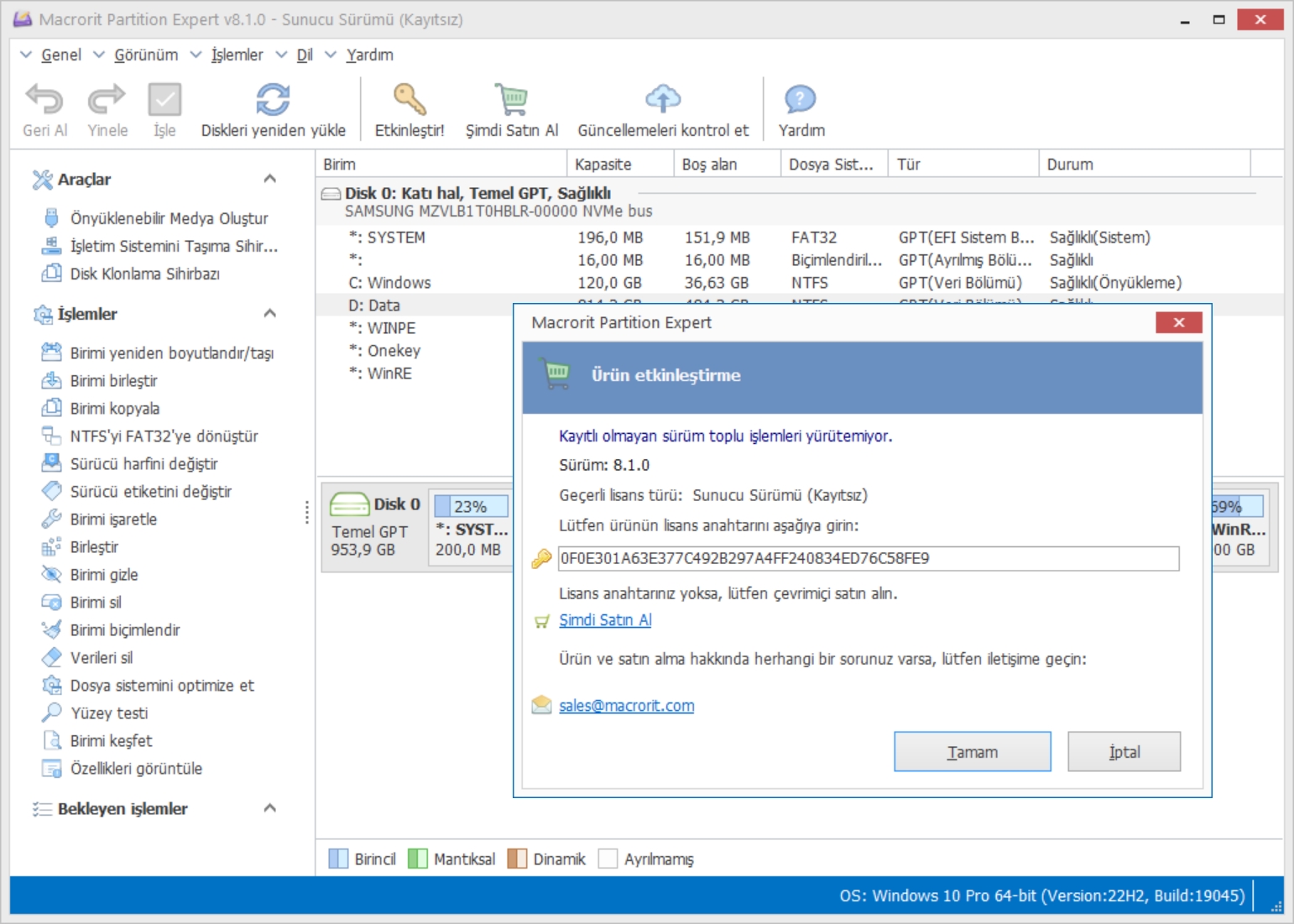Click Birimi sil icon
Viewport: 1294px width, 924px height.
tap(51, 601)
